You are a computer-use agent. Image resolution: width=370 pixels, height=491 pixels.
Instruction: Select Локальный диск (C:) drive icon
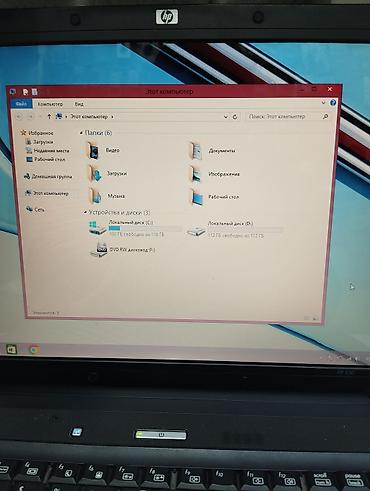tap(97, 228)
